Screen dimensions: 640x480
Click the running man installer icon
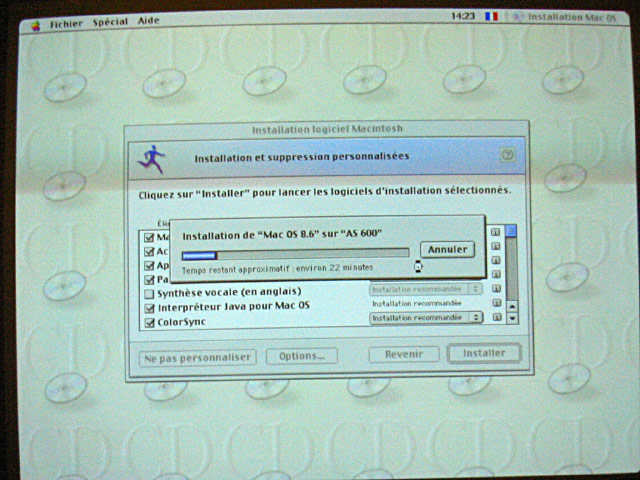coord(151,159)
